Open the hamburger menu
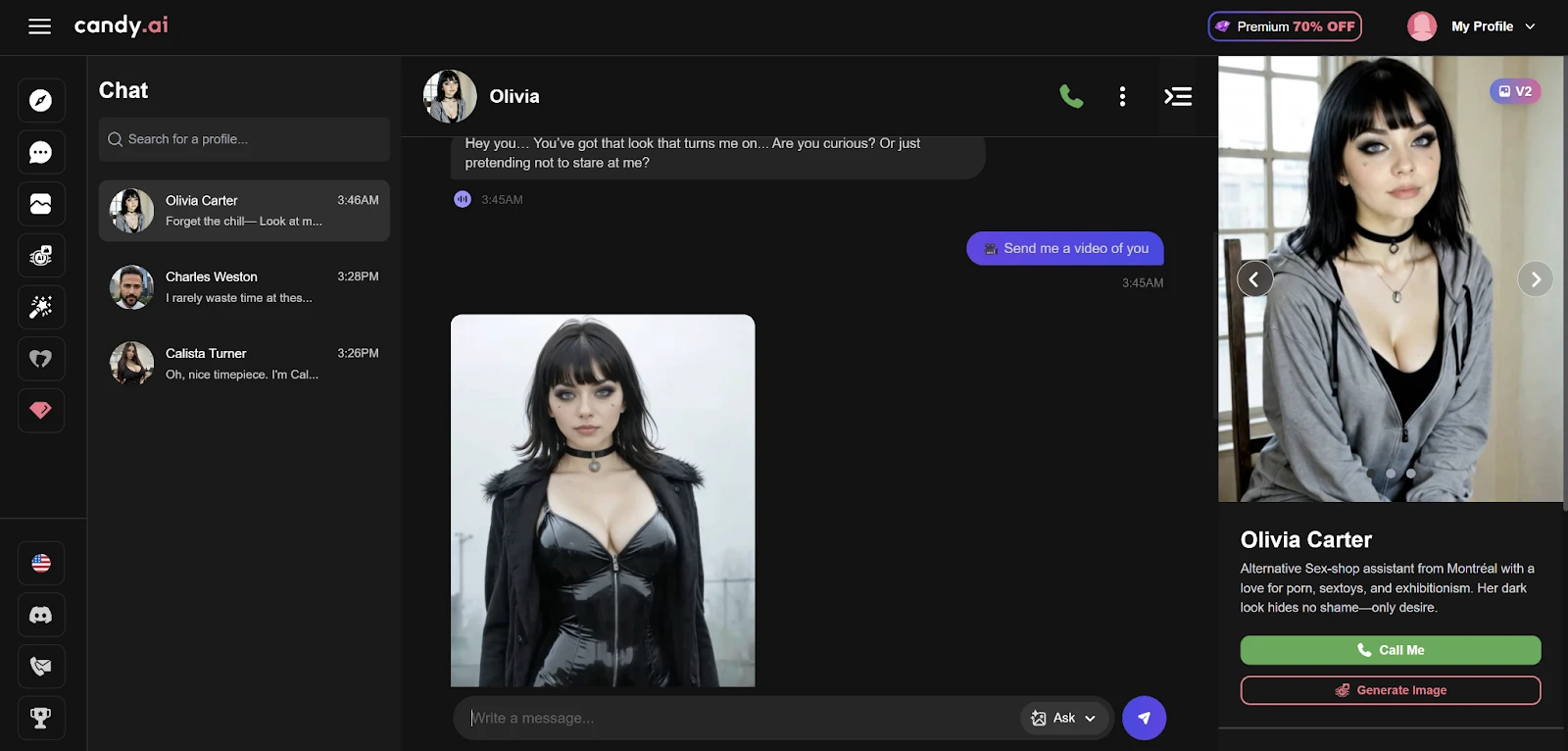1568x751 pixels. click(39, 26)
